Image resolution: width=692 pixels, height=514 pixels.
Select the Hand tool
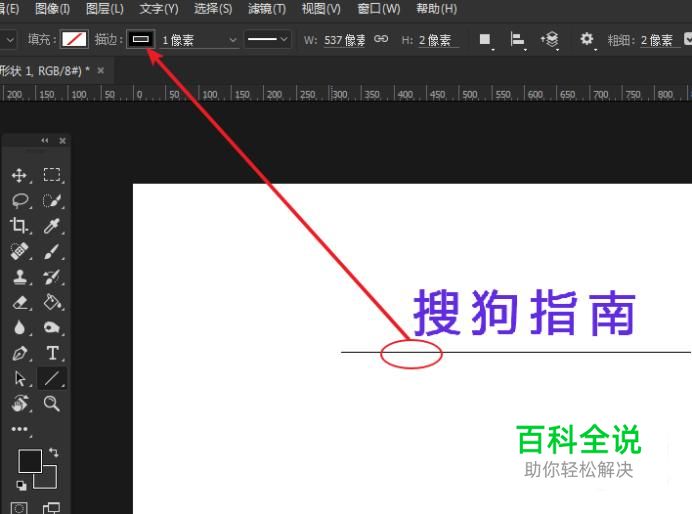(x=19, y=404)
